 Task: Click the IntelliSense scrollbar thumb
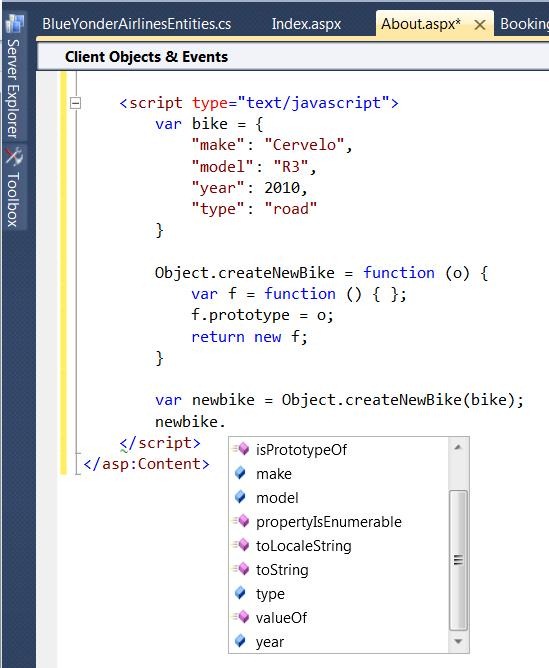[x=458, y=560]
